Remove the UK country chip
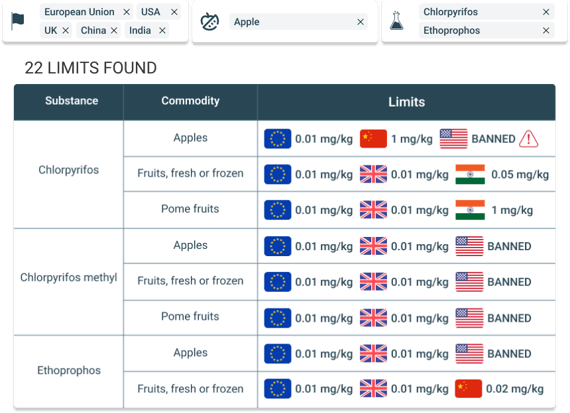 click(65, 31)
